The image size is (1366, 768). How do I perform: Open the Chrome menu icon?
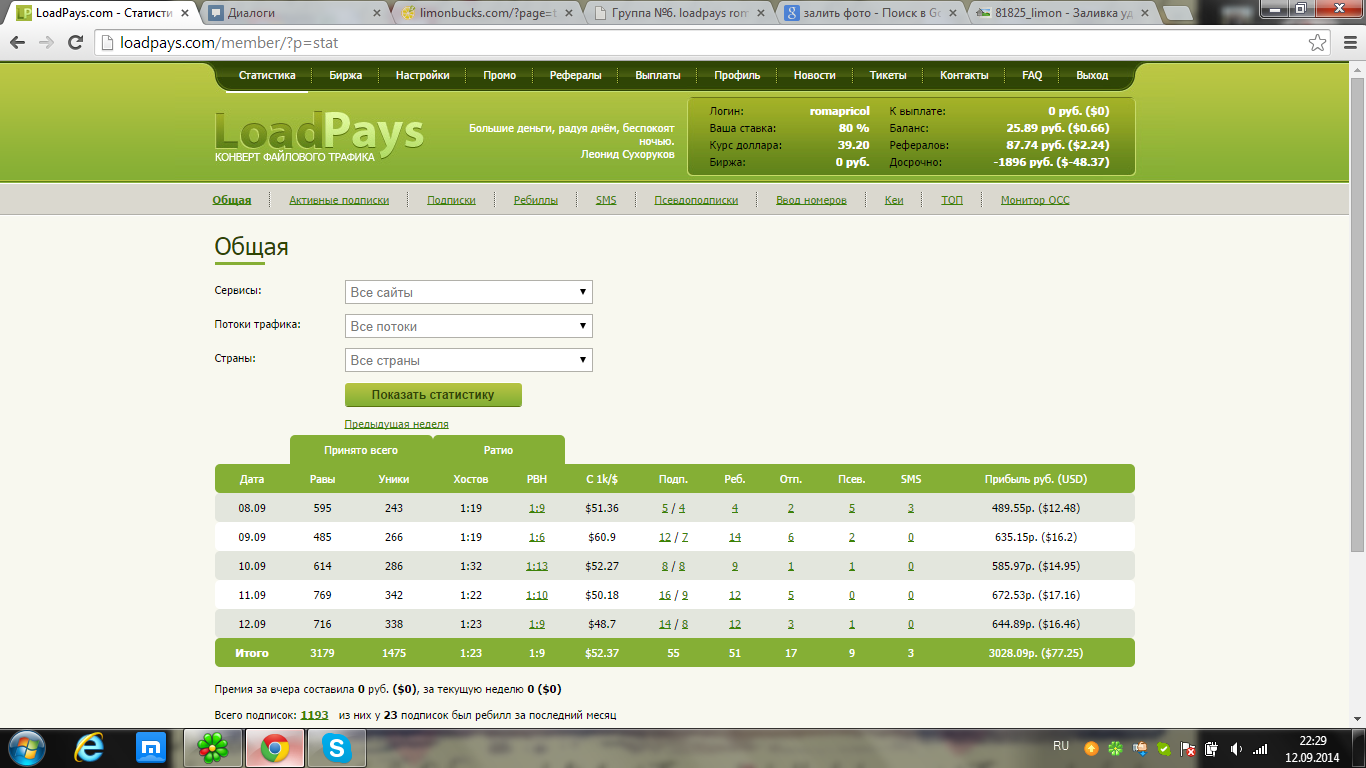(x=1346, y=43)
